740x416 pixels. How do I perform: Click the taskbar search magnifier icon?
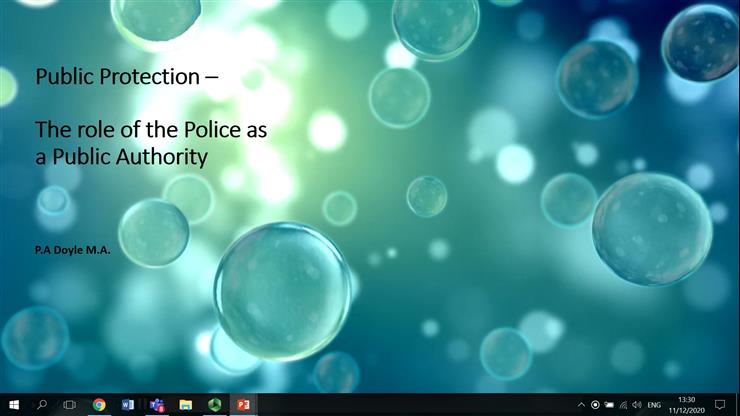[42, 405]
